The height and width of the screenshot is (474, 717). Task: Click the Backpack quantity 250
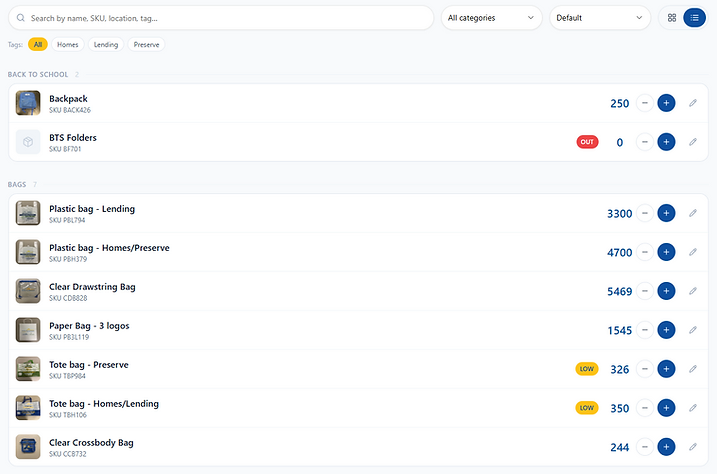pyautogui.click(x=620, y=104)
